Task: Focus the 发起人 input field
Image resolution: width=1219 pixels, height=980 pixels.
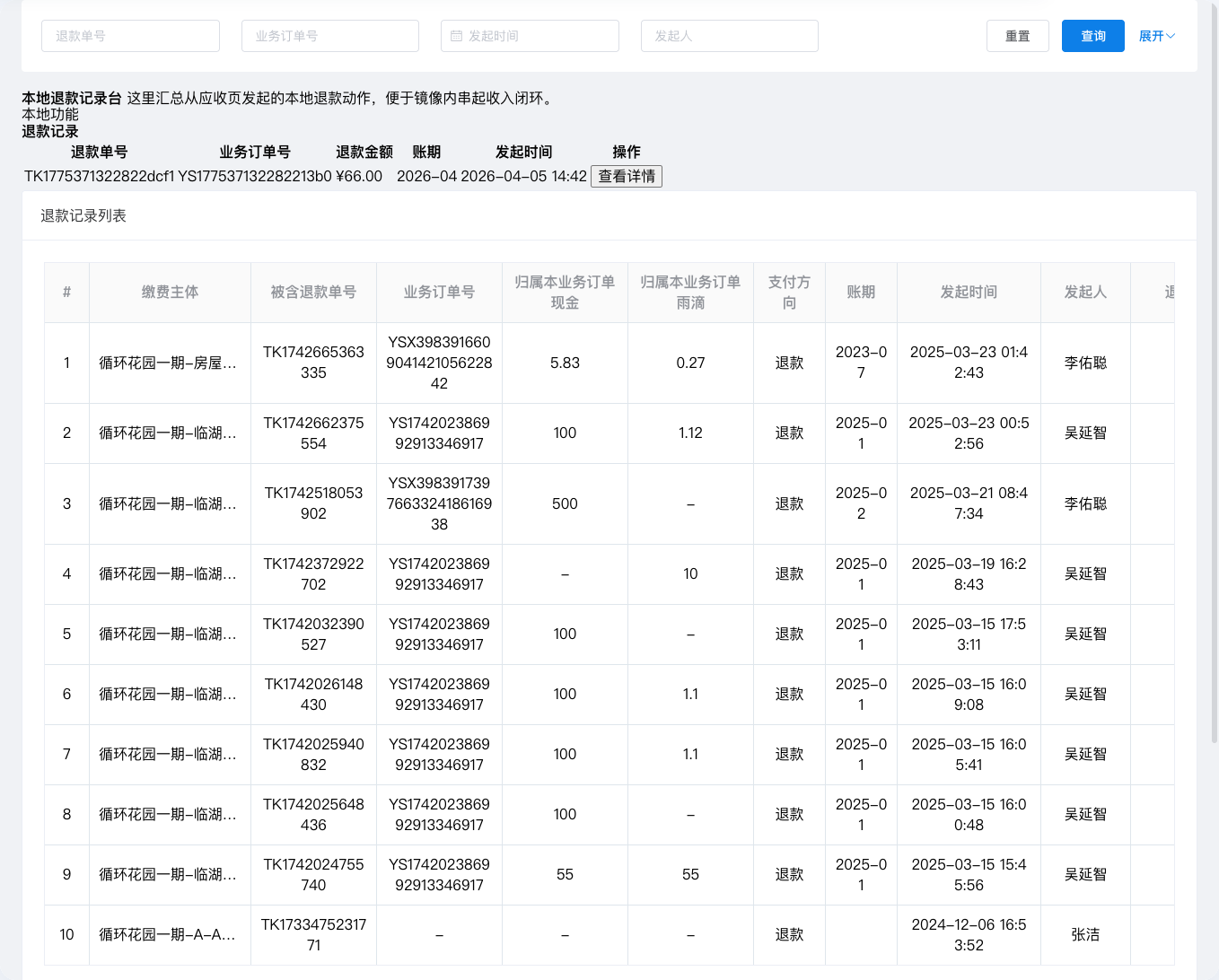Action: tap(729, 36)
